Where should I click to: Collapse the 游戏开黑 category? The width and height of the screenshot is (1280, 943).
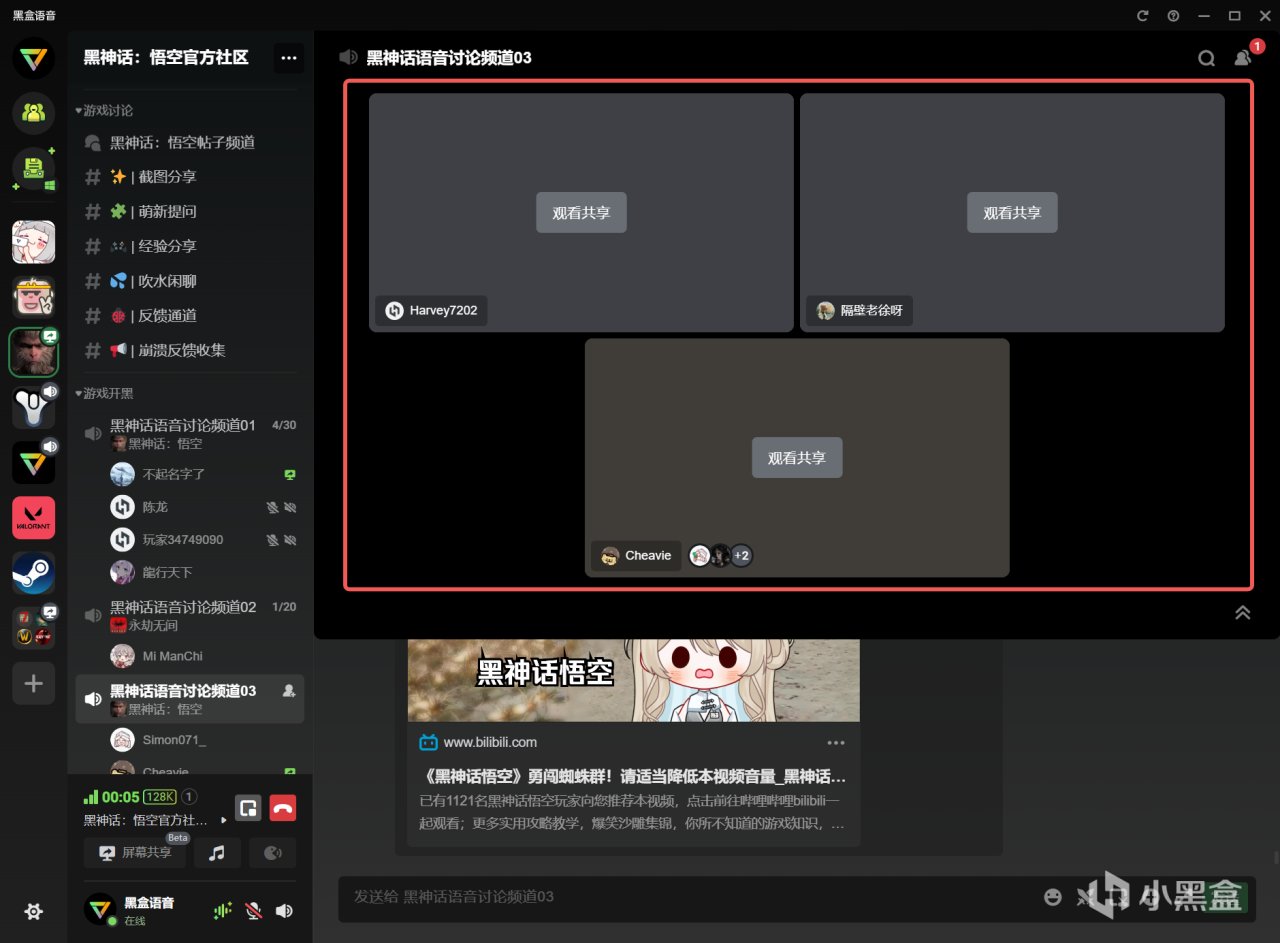pos(104,394)
